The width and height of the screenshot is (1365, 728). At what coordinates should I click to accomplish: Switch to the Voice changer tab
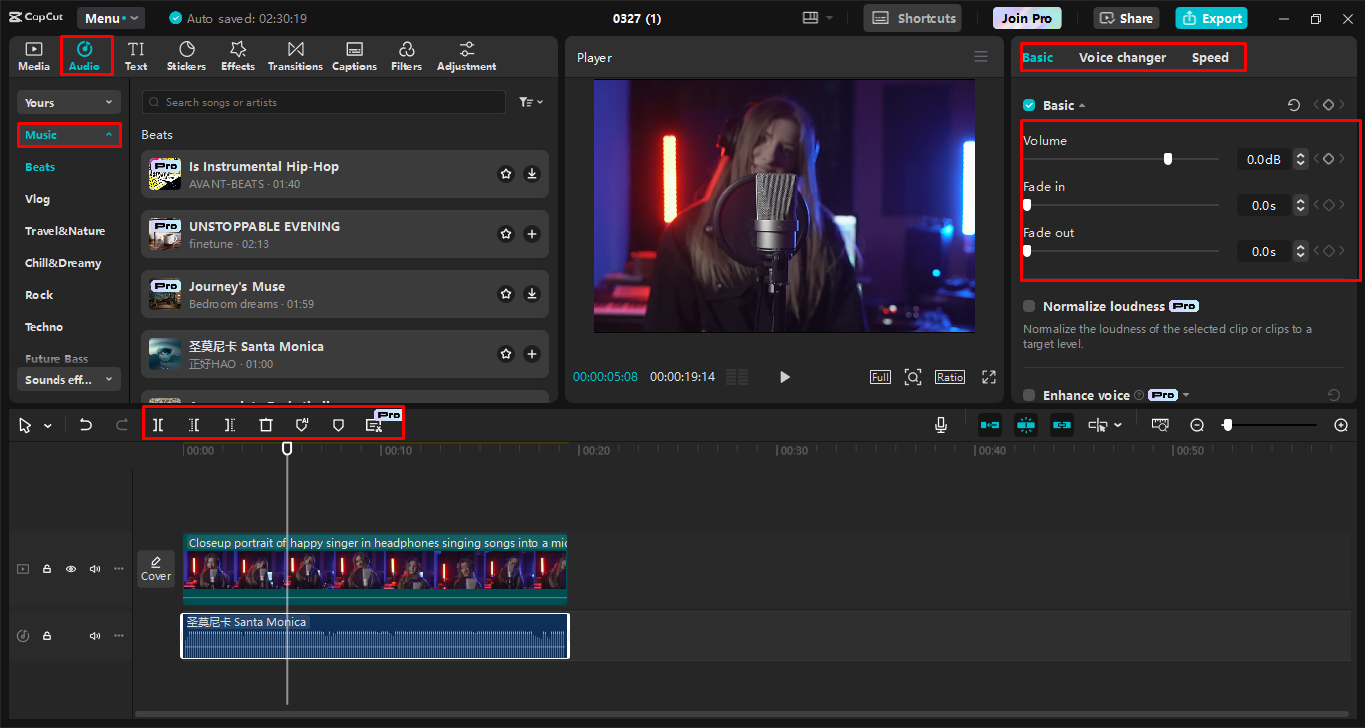click(x=1122, y=57)
